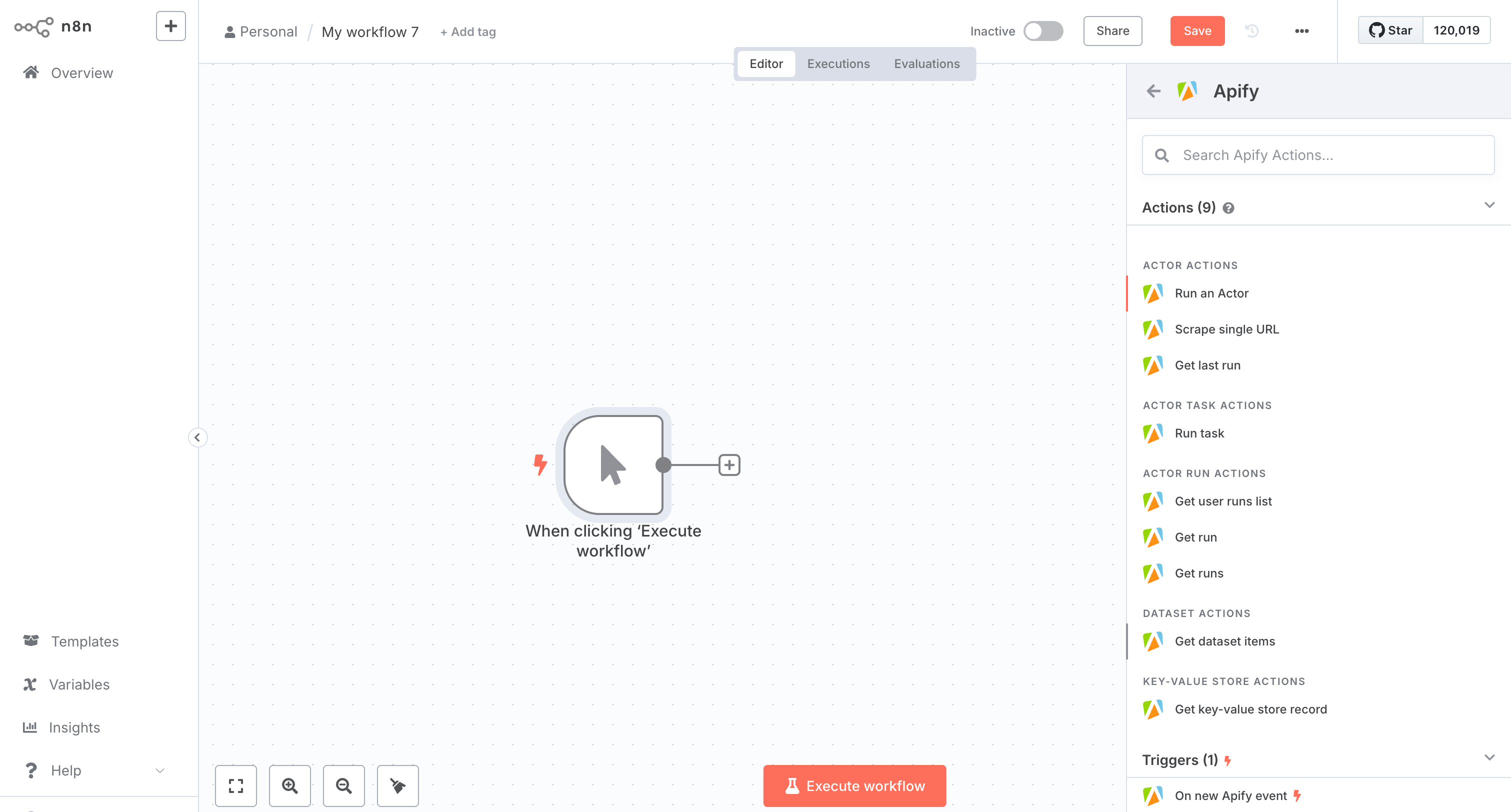This screenshot has height=812, width=1511.
Task: Select the zoom out tool on canvas
Action: coord(343,785)
